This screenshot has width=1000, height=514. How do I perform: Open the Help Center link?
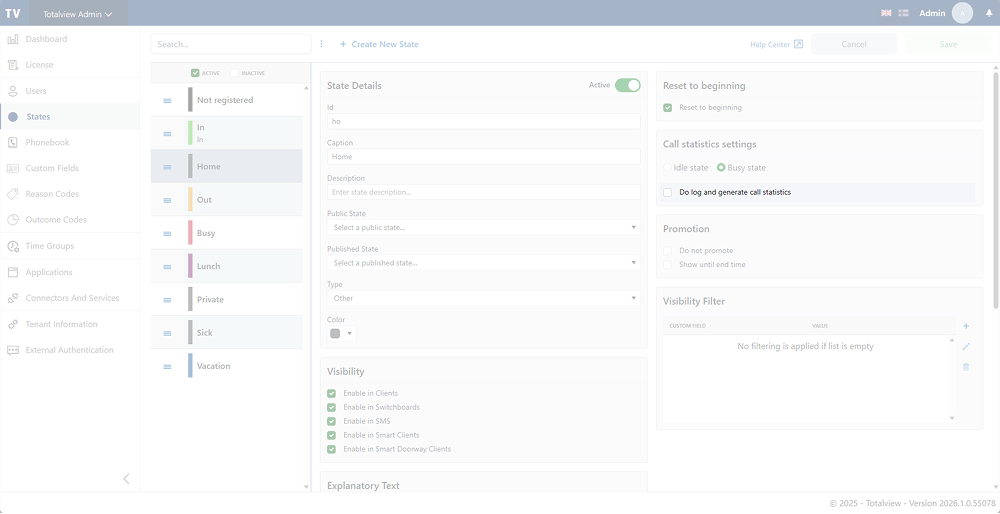click(777, 45)
